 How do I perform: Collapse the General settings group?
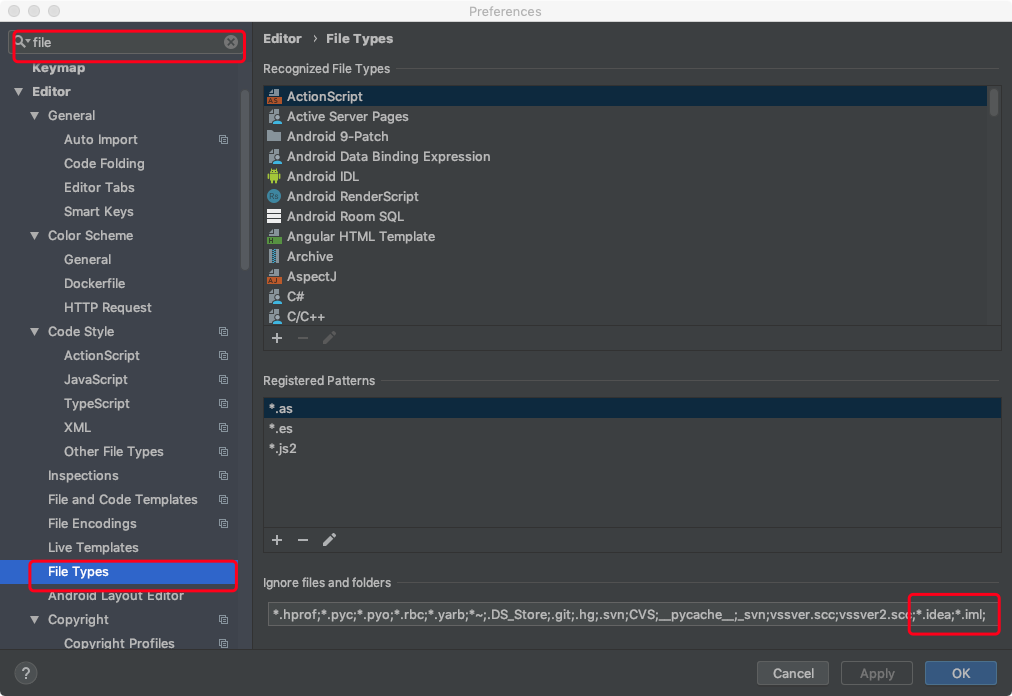click(34, 116)
